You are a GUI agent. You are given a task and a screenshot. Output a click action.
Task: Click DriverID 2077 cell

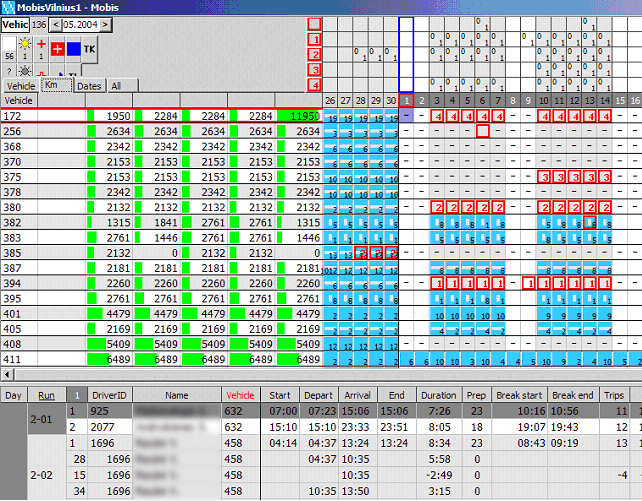110,427
